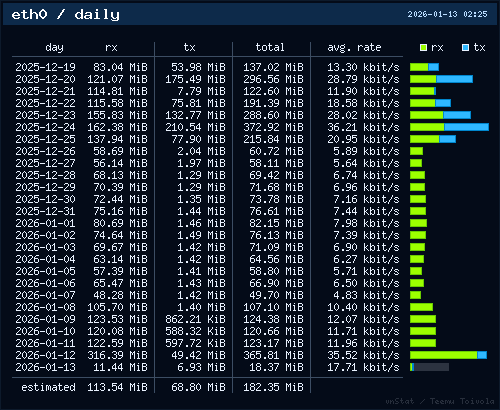Click rate '6.90 kbit/s'
Viewport: 500px width, 410px height.
point(366,247)
